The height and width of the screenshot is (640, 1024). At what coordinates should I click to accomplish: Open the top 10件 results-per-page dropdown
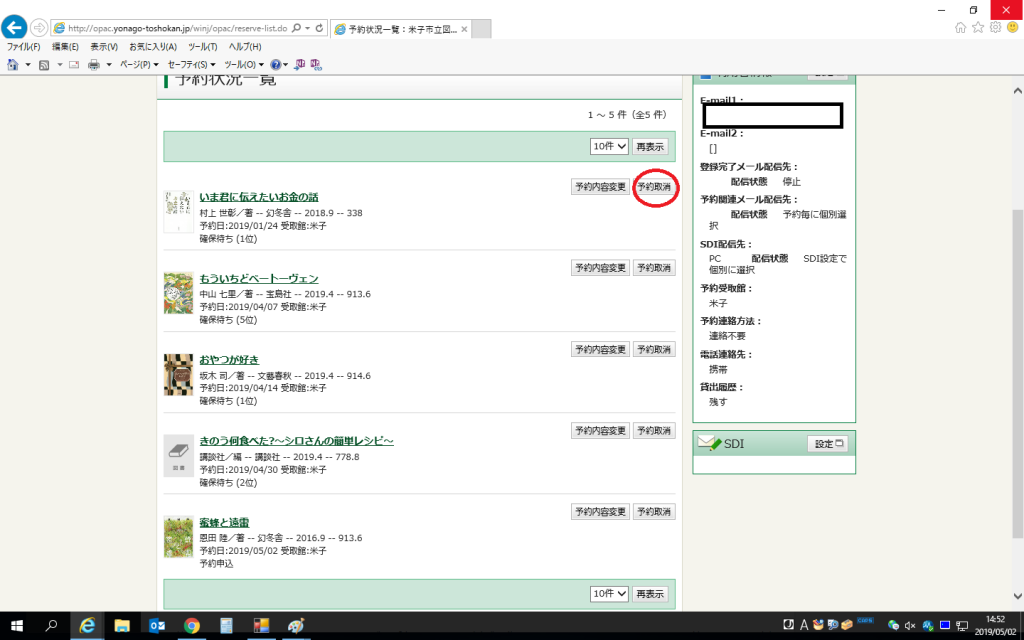609,146
